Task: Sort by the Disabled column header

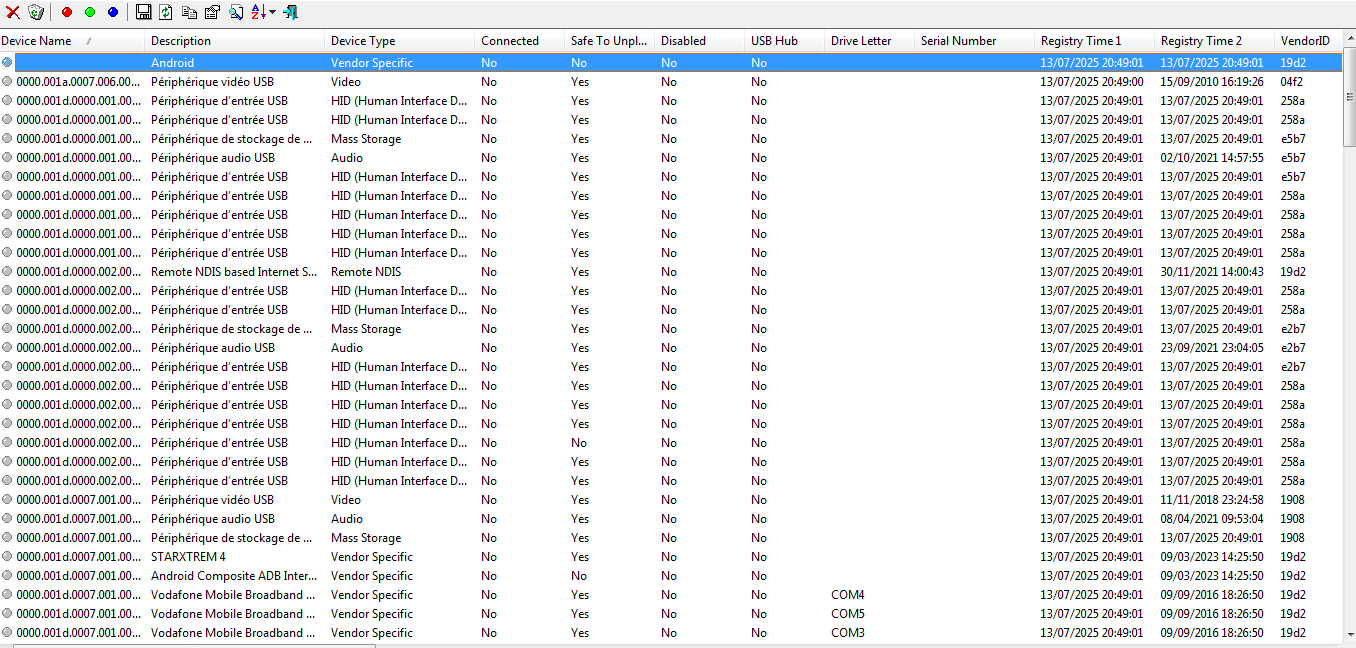Action: pyautogui.click(x=701, y=41)
